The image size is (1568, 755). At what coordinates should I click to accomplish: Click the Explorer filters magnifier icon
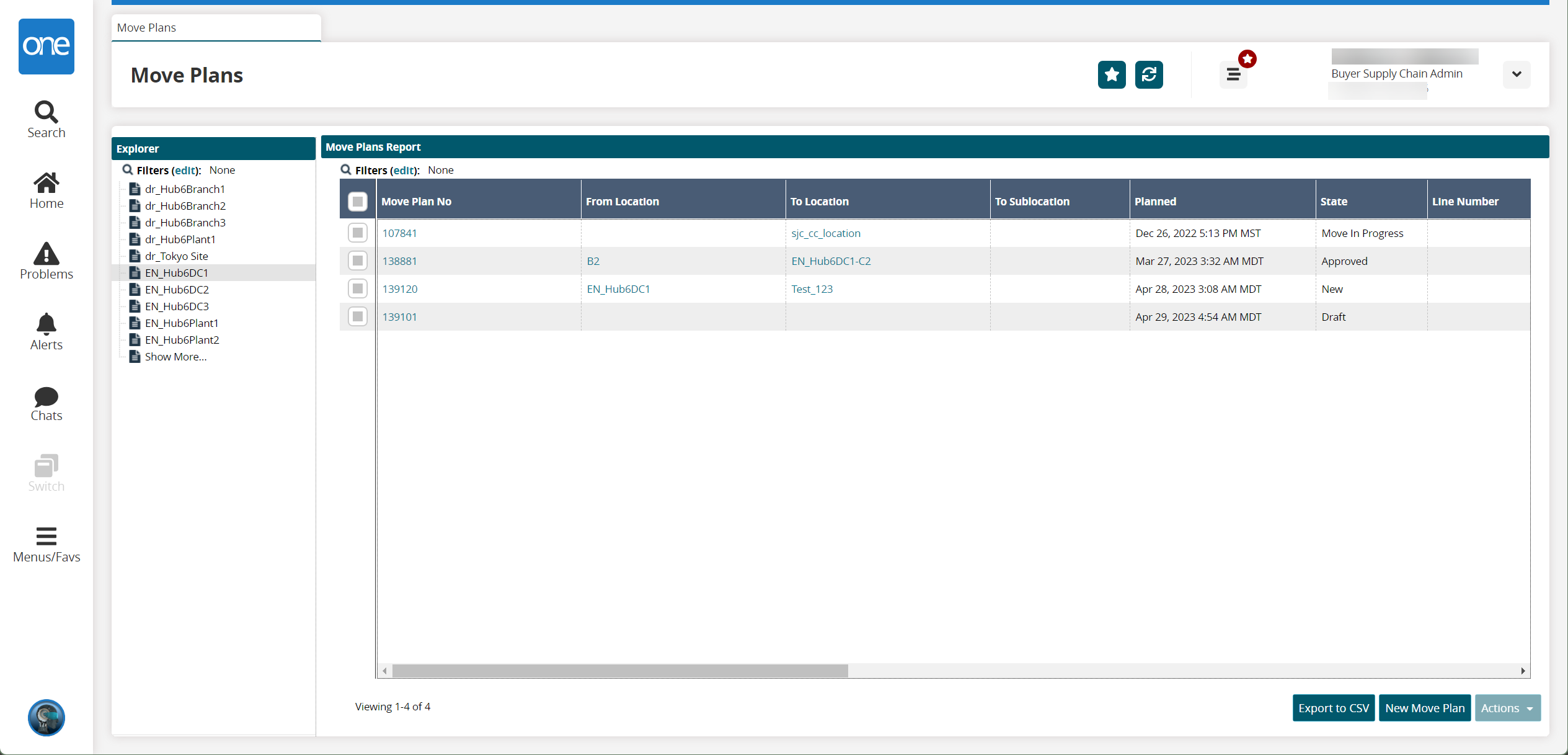[x=128, y=169]
